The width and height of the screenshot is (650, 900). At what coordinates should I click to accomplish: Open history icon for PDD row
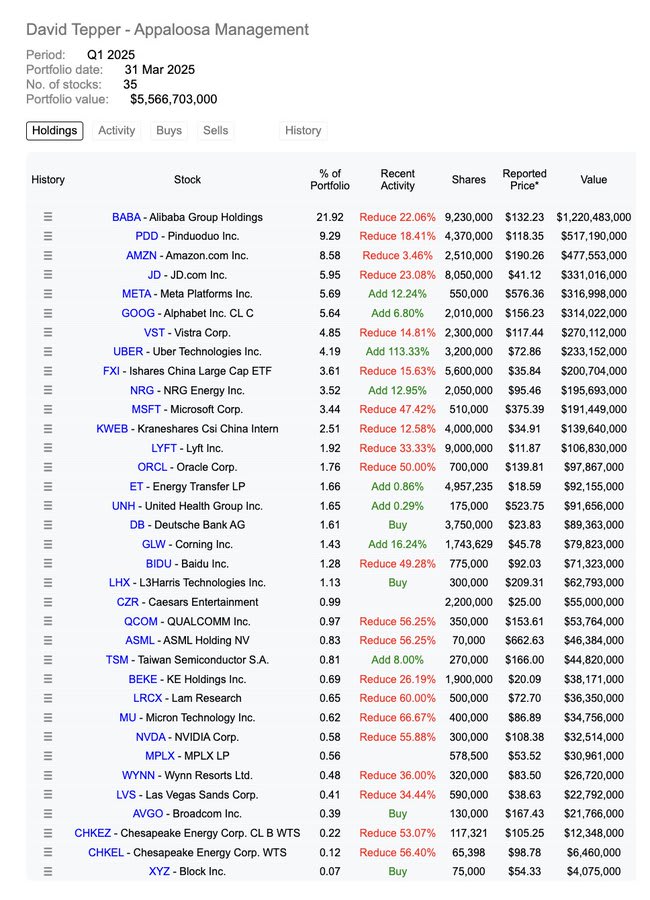(48, 236)
